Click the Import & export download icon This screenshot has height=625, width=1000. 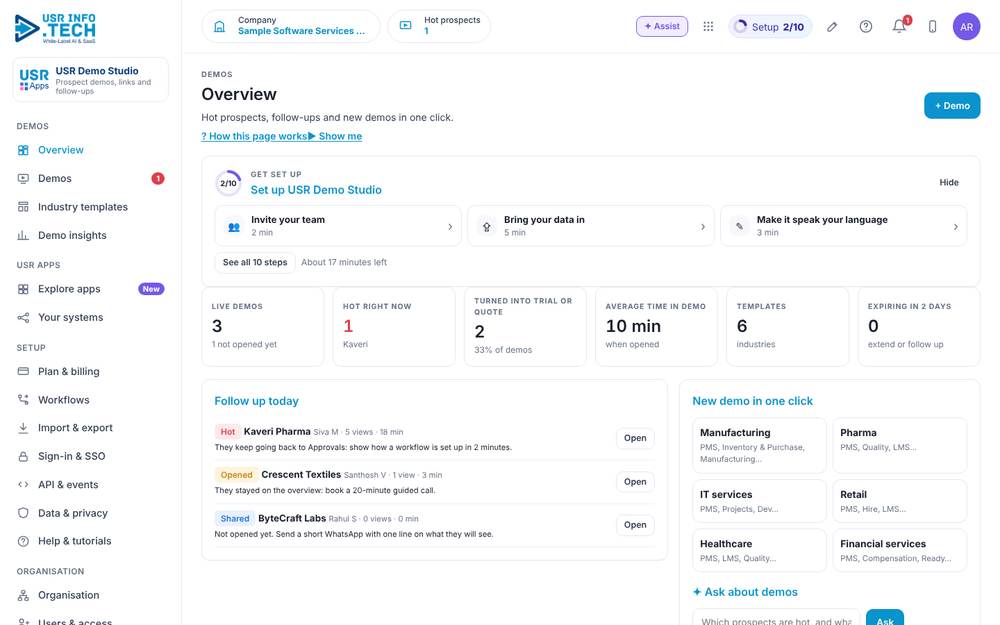[x=23, y=428]
